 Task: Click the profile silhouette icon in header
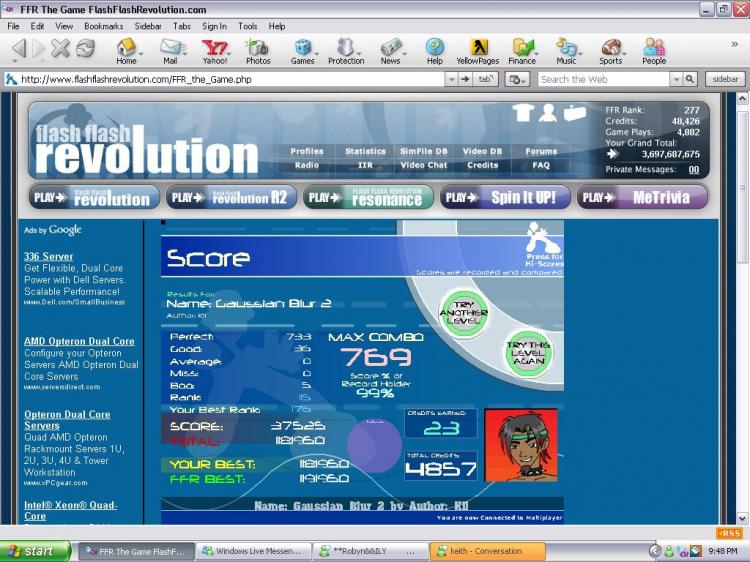coord(547,112)
